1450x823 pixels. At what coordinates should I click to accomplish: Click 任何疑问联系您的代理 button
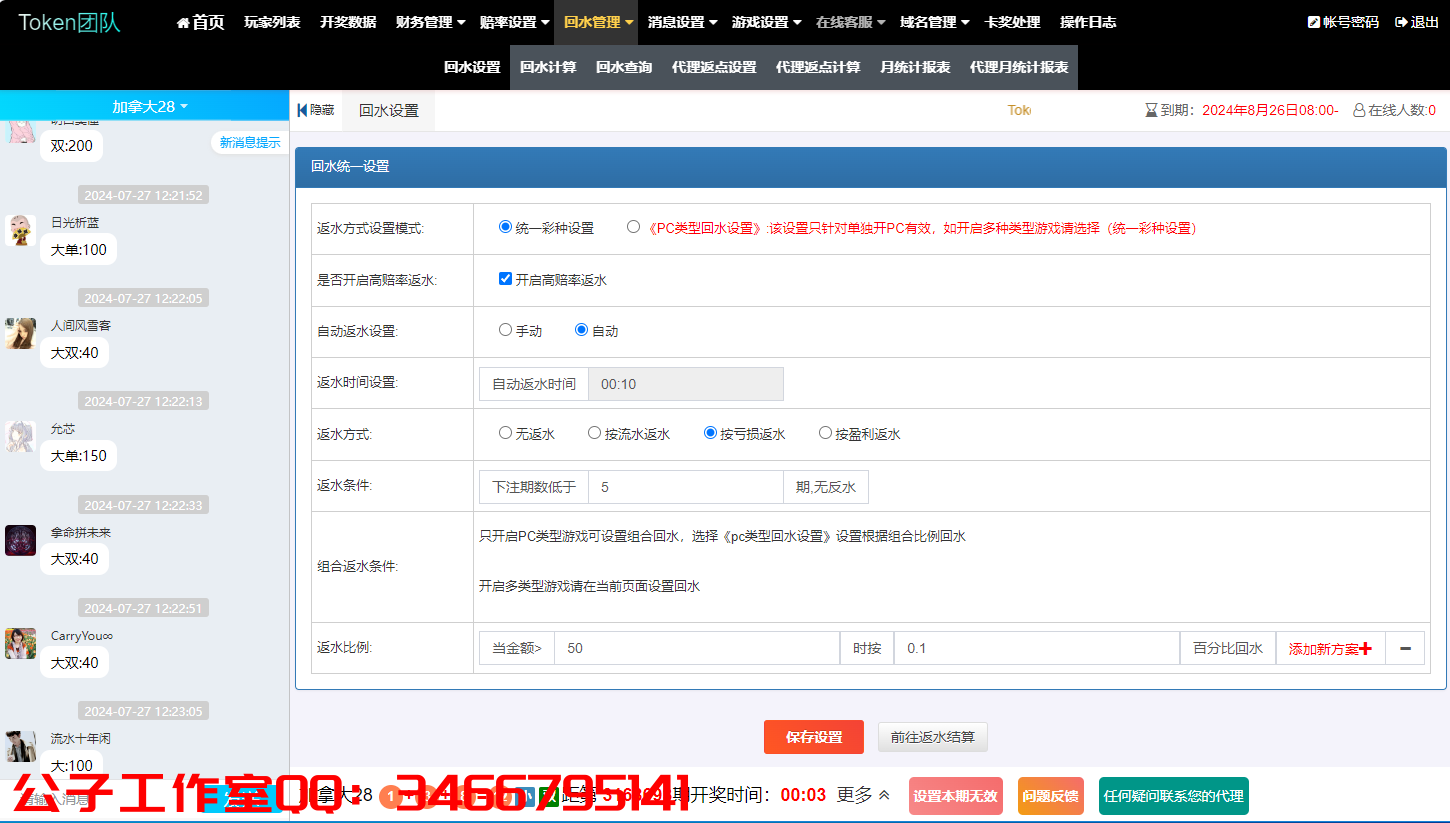point(1174,796)
